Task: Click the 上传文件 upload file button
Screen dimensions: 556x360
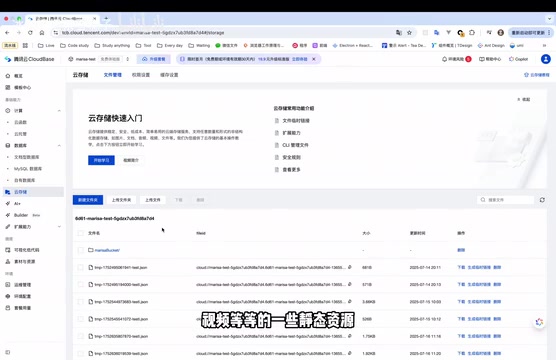Action: [153, 200]
